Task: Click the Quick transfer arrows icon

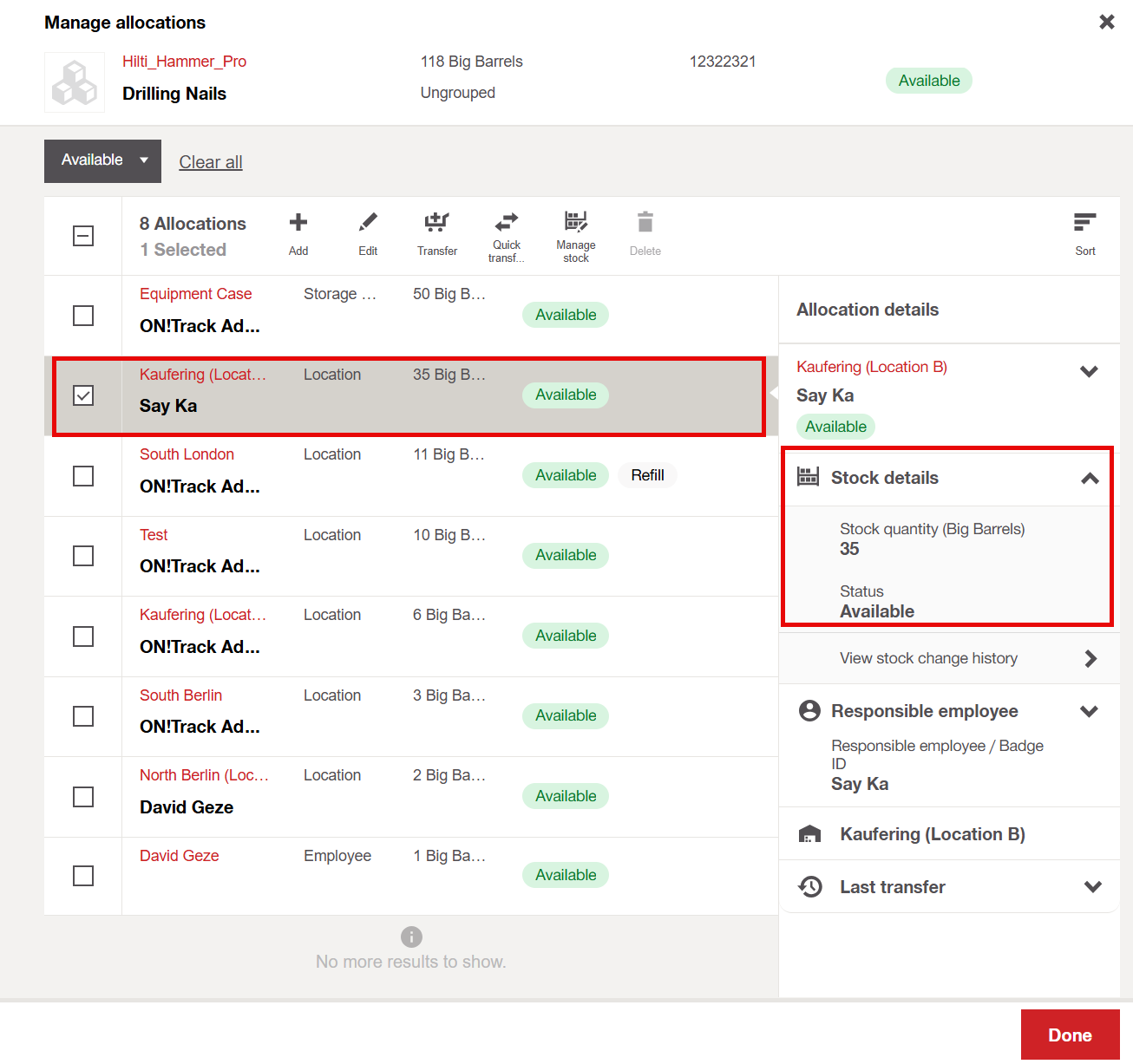Action: [507, 222]
